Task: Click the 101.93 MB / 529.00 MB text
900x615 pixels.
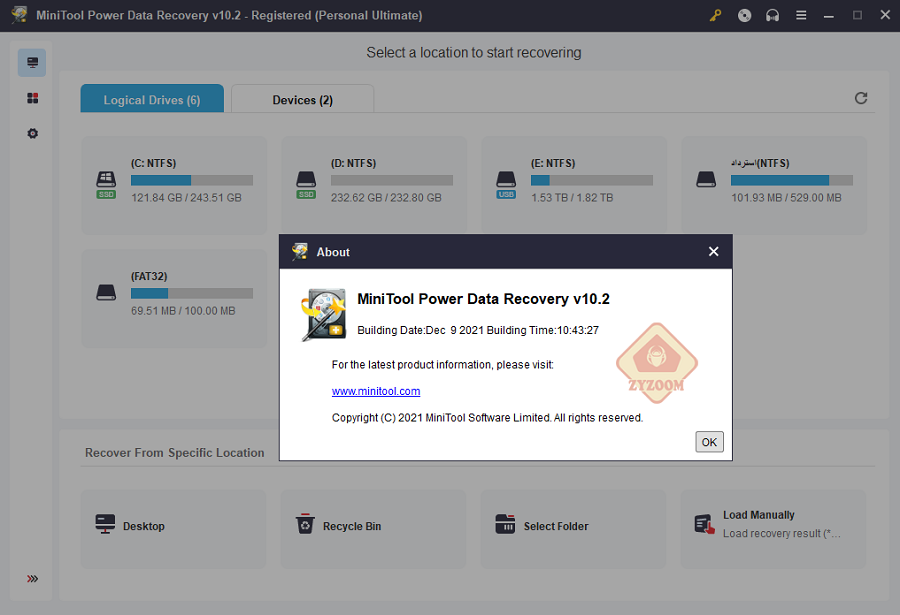Action: click(x=786, y=198)
